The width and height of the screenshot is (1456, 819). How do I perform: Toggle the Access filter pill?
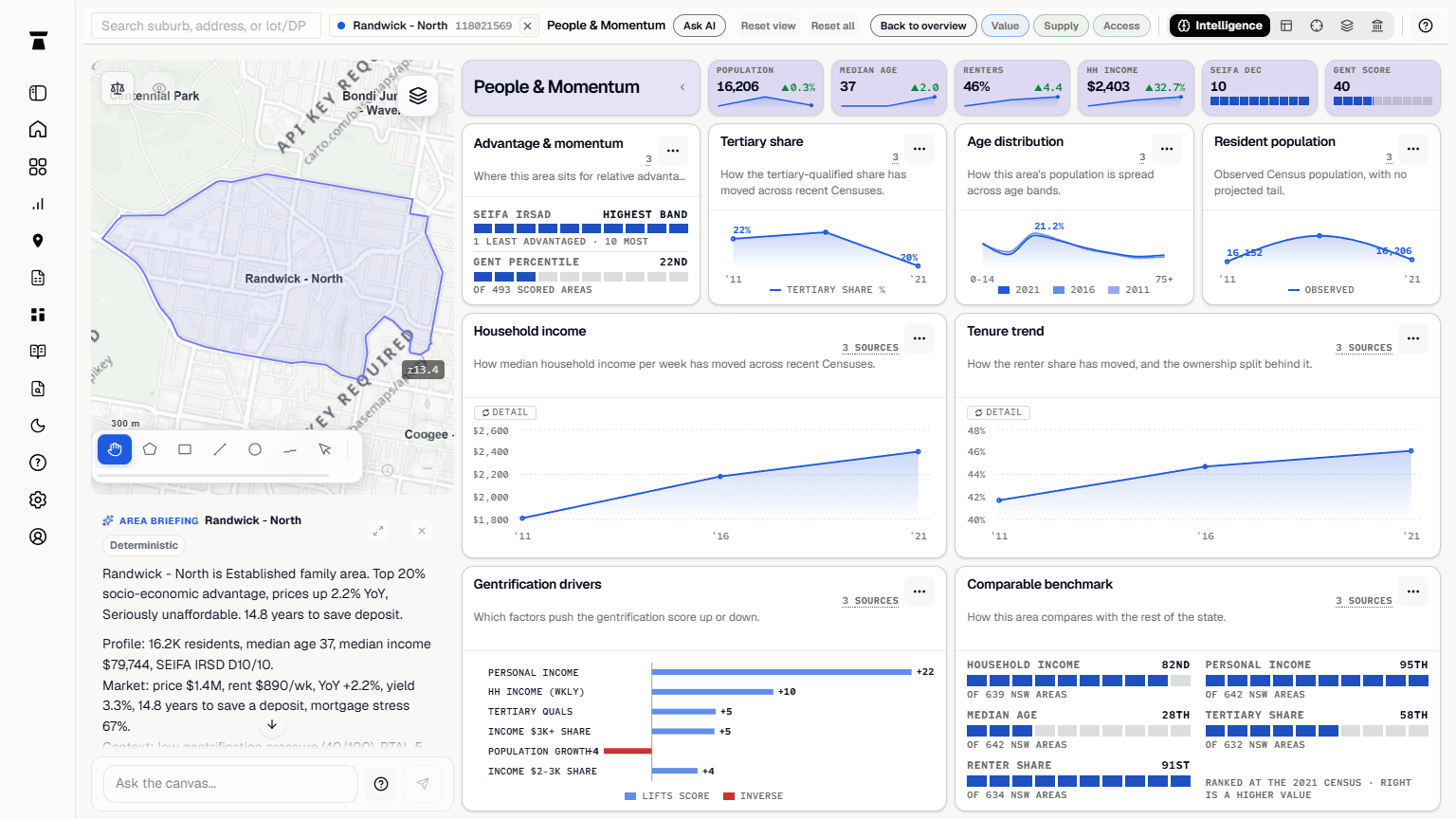coord(1121,26)
